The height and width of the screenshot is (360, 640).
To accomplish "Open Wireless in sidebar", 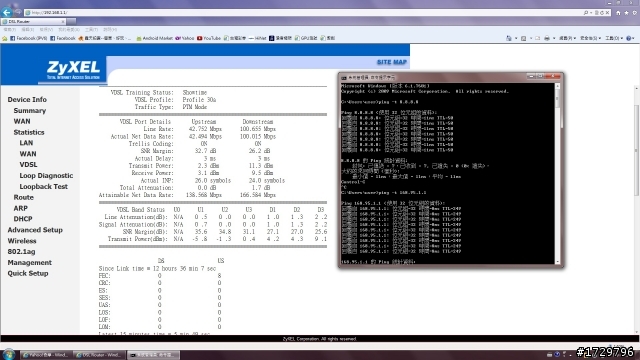I will pyautogui.click(x=22, y=241).
